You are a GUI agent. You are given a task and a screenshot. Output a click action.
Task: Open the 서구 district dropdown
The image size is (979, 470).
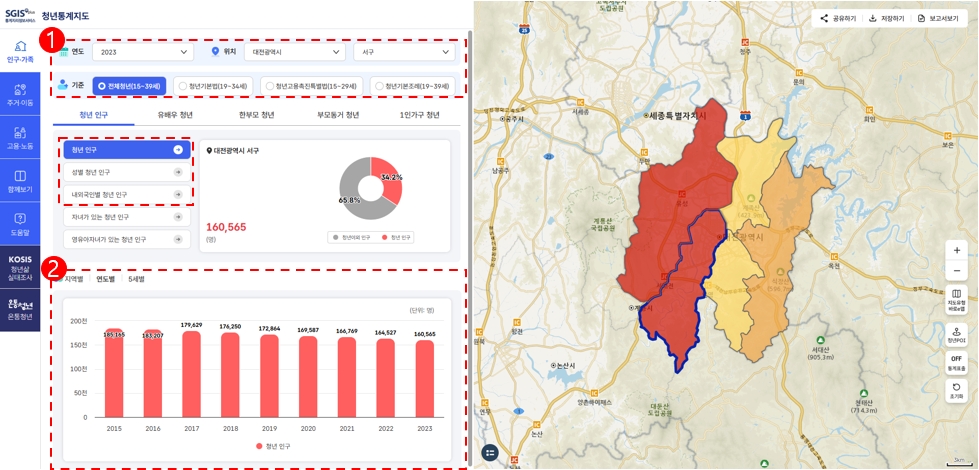[x=404, y=52]
